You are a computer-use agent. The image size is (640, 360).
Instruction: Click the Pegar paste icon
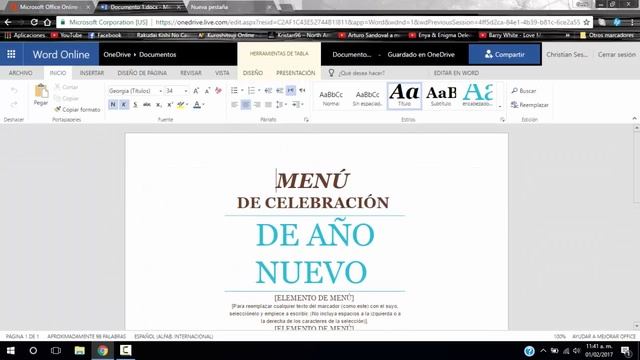coord(41,92)
